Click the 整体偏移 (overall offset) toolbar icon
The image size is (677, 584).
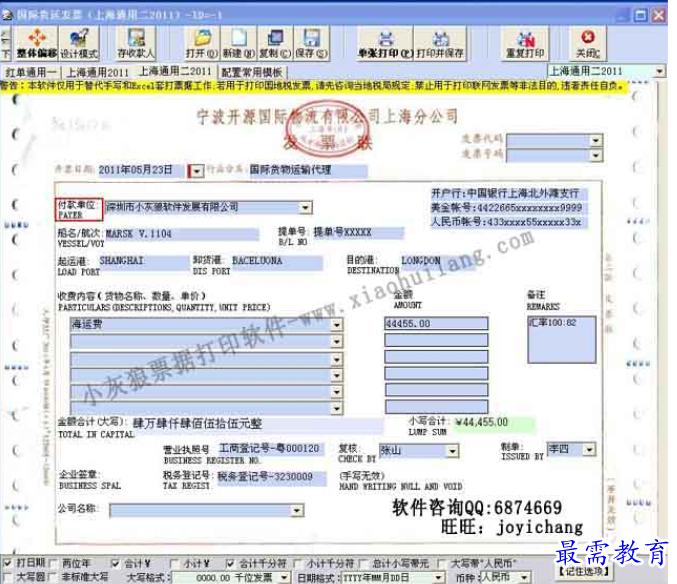(x=37, y=43)
